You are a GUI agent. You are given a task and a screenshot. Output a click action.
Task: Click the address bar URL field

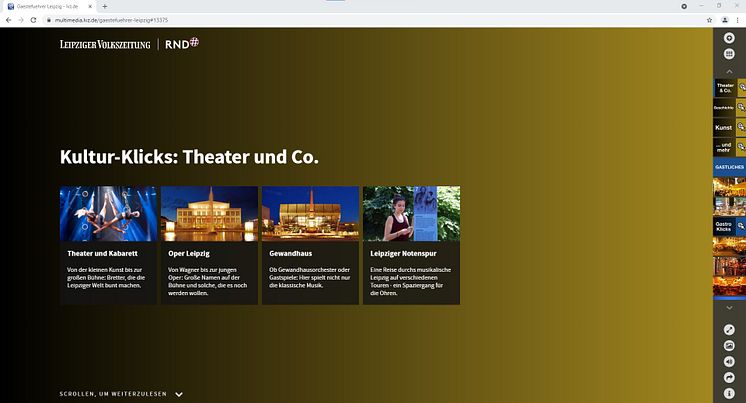coord(378,20)
